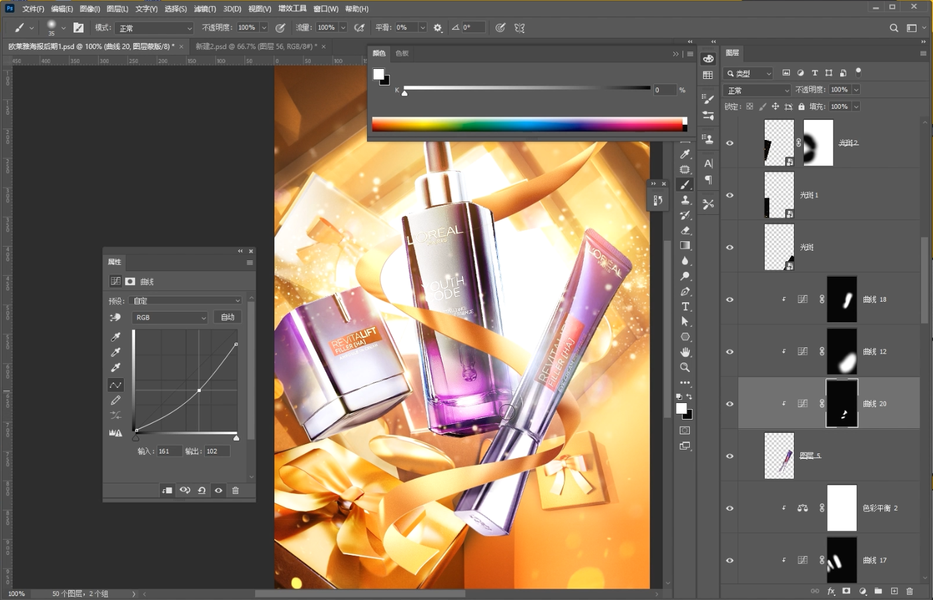Click the 自动 auto button in Curves
The height and width of the screenshot is (600, 933).
click(227, 317)
